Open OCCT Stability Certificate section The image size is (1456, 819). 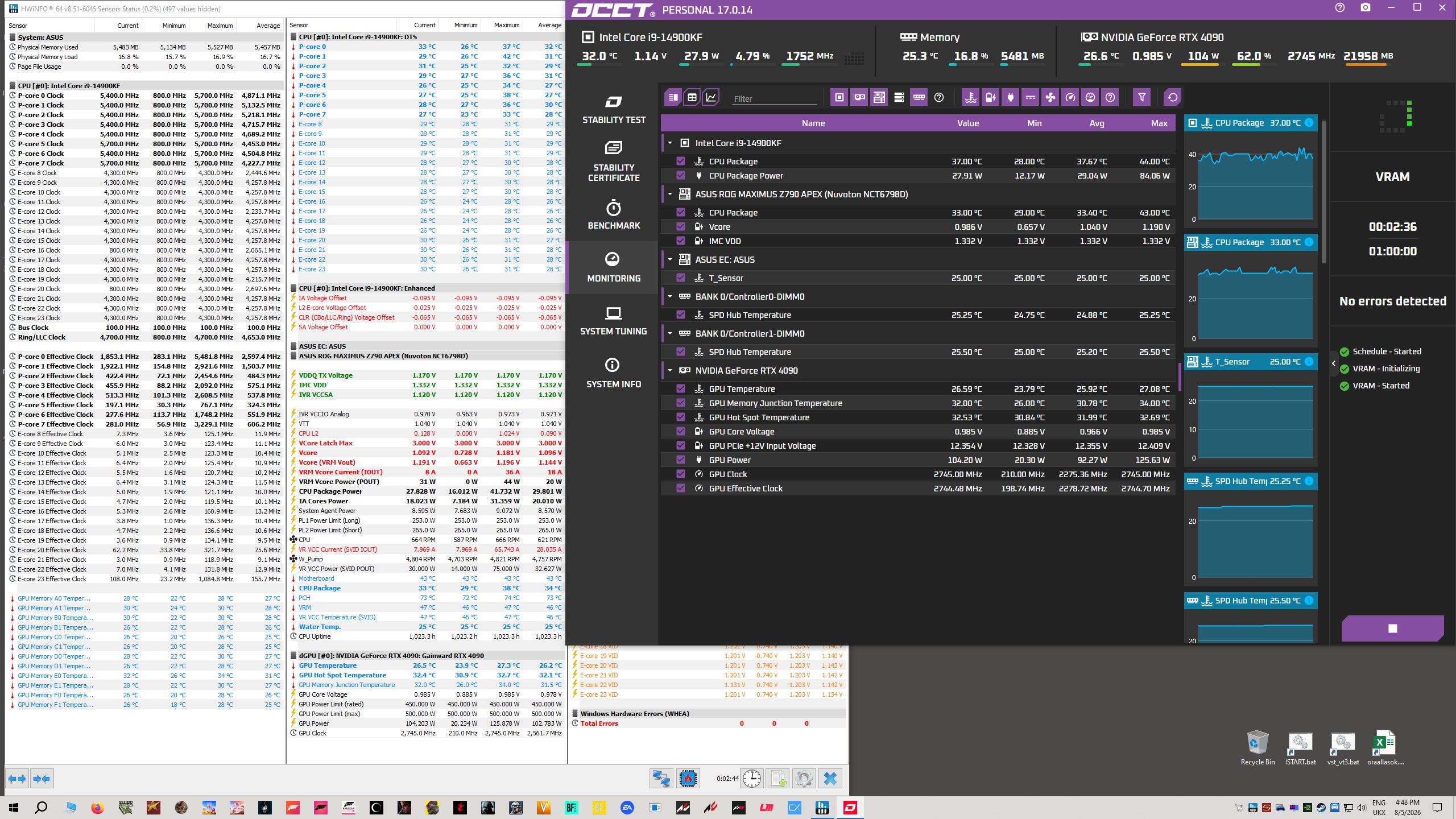click(614, 162)
